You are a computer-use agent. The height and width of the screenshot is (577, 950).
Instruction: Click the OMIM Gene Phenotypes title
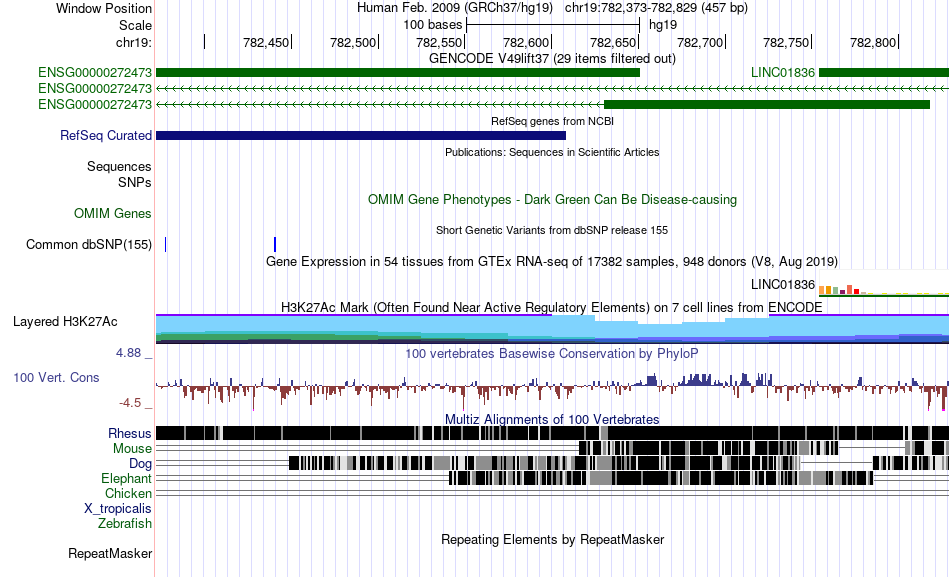(553, 199)
